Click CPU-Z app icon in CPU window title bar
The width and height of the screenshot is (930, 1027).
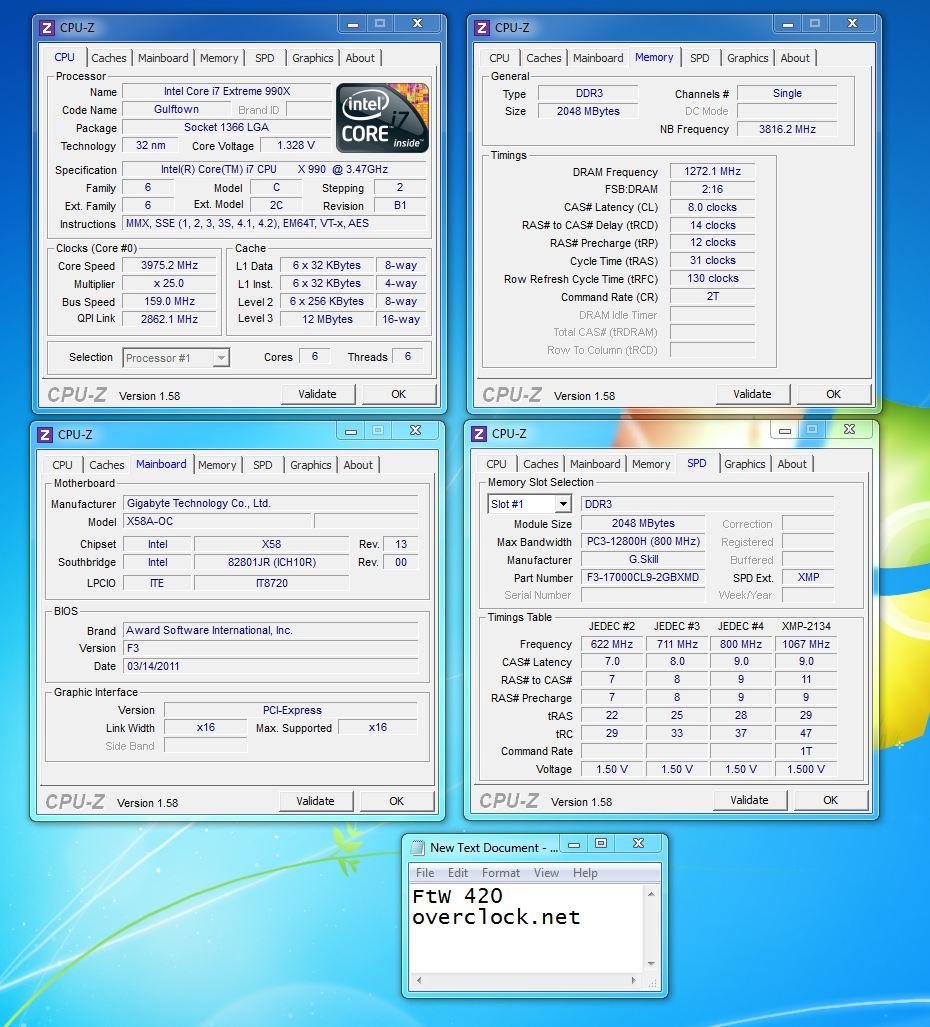pyautogui.click(x=46, y=28)
